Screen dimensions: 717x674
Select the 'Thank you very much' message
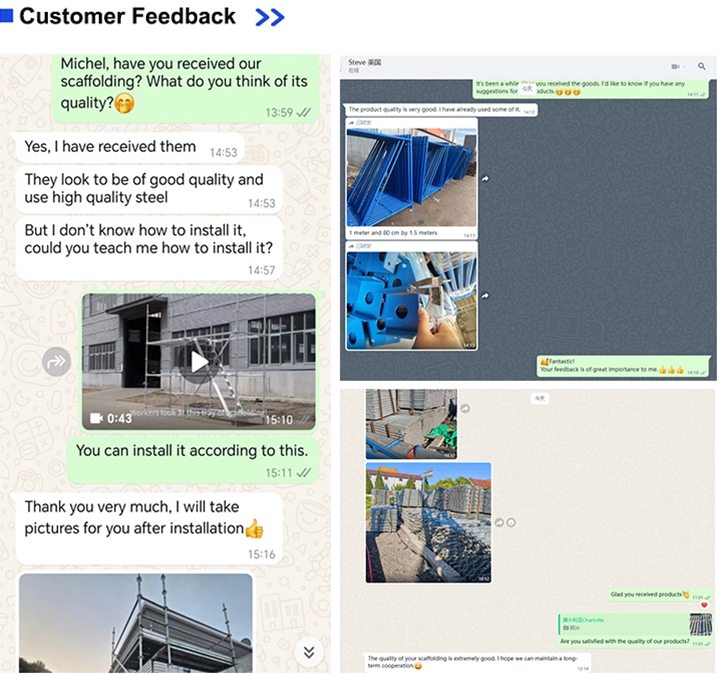coord(149,529)
